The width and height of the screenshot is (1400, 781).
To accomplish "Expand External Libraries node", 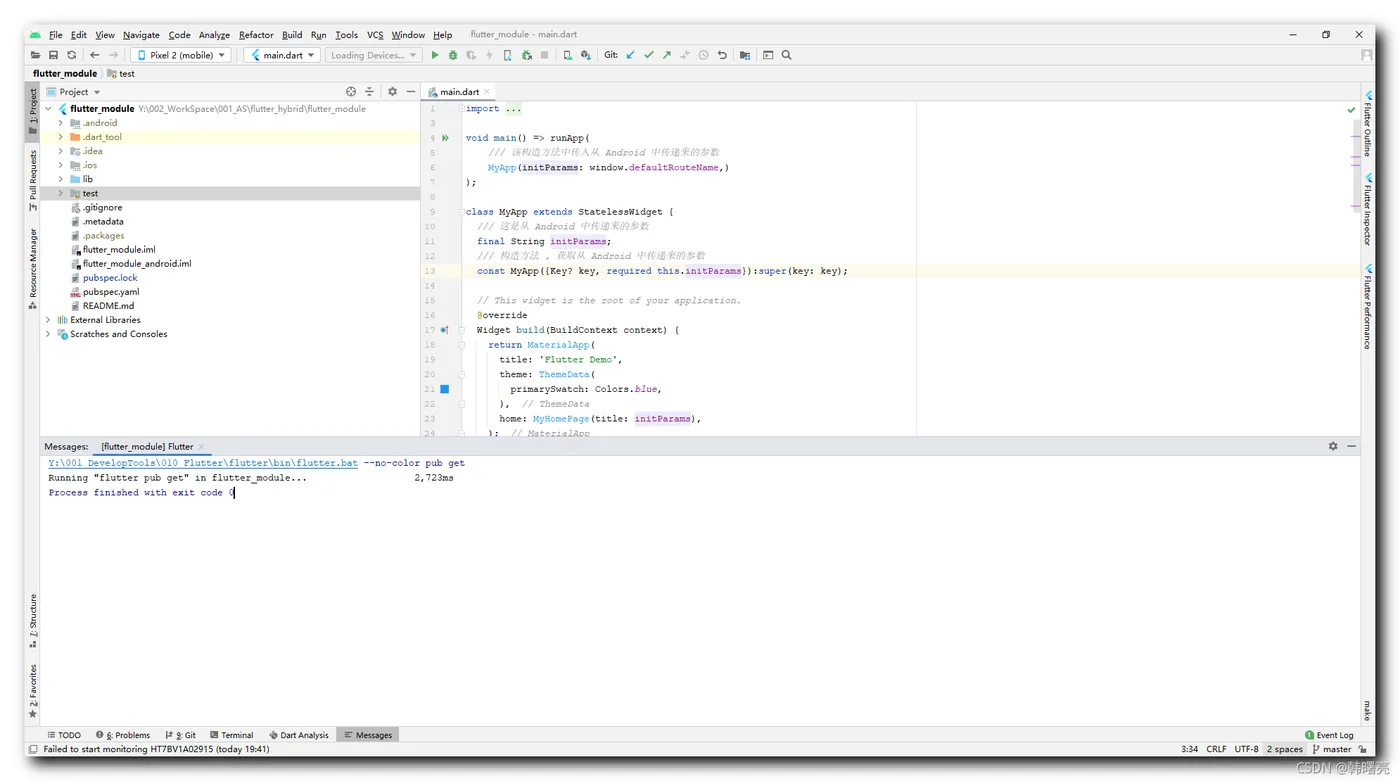I will [48, 320].
